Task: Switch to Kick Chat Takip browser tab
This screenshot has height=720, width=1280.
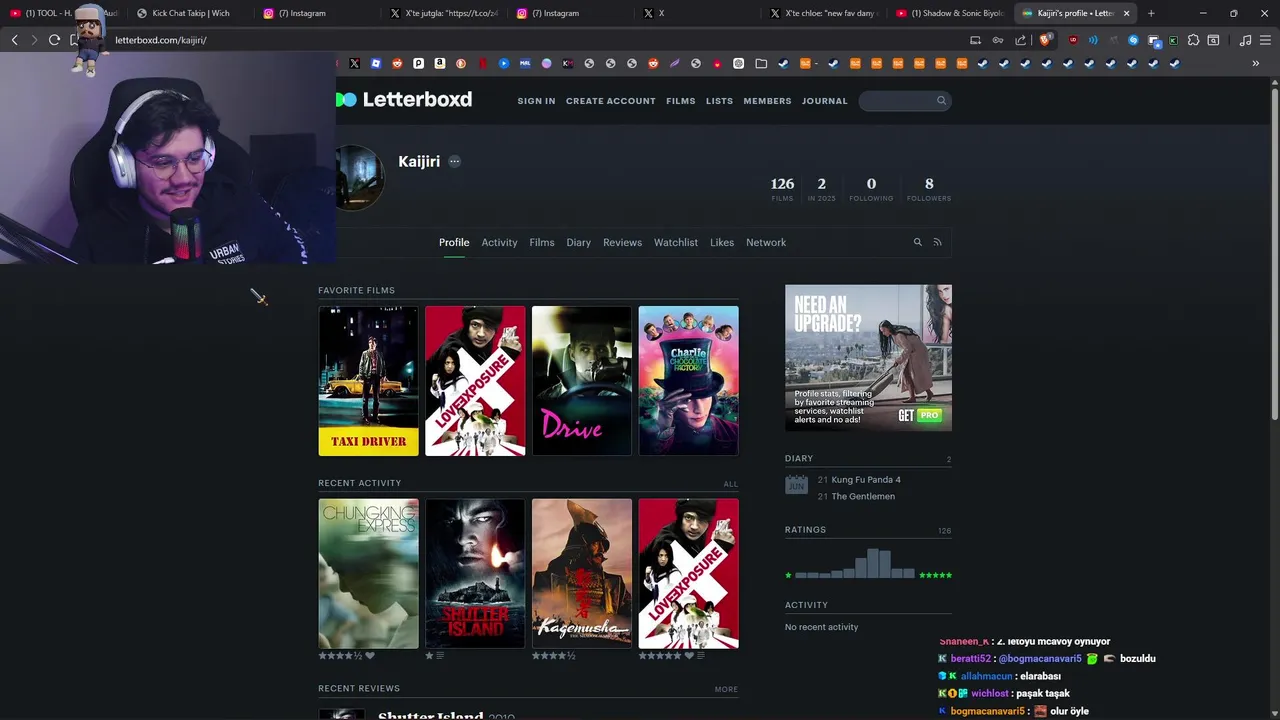Action: [x=190, y=13]
